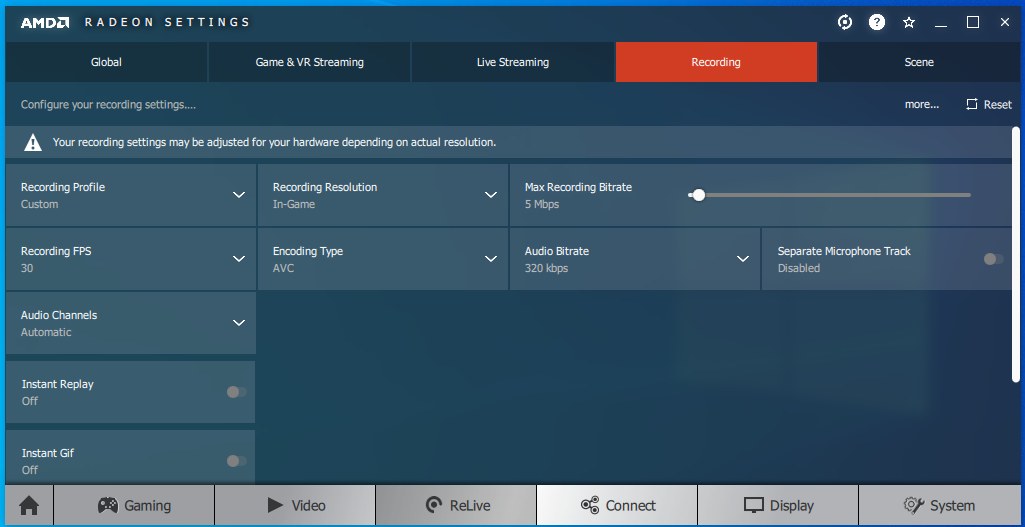Click the favorites star icon
Screen dimensions: 1025x527
pos(909,22)
